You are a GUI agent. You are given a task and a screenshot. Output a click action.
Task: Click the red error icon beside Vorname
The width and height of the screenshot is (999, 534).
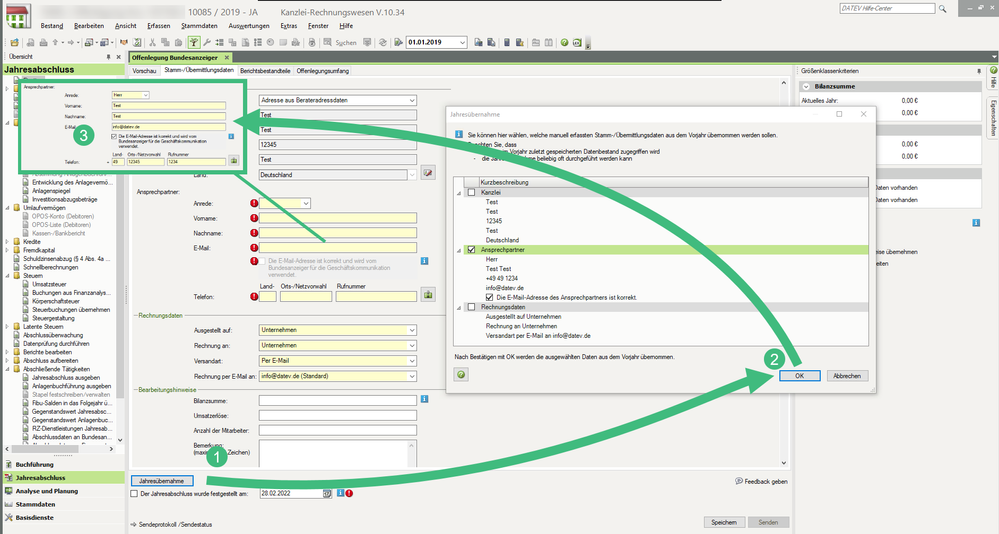pos(254,218)
